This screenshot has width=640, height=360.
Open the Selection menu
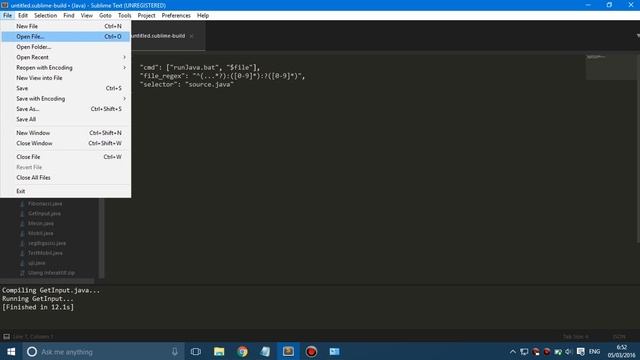45,16
